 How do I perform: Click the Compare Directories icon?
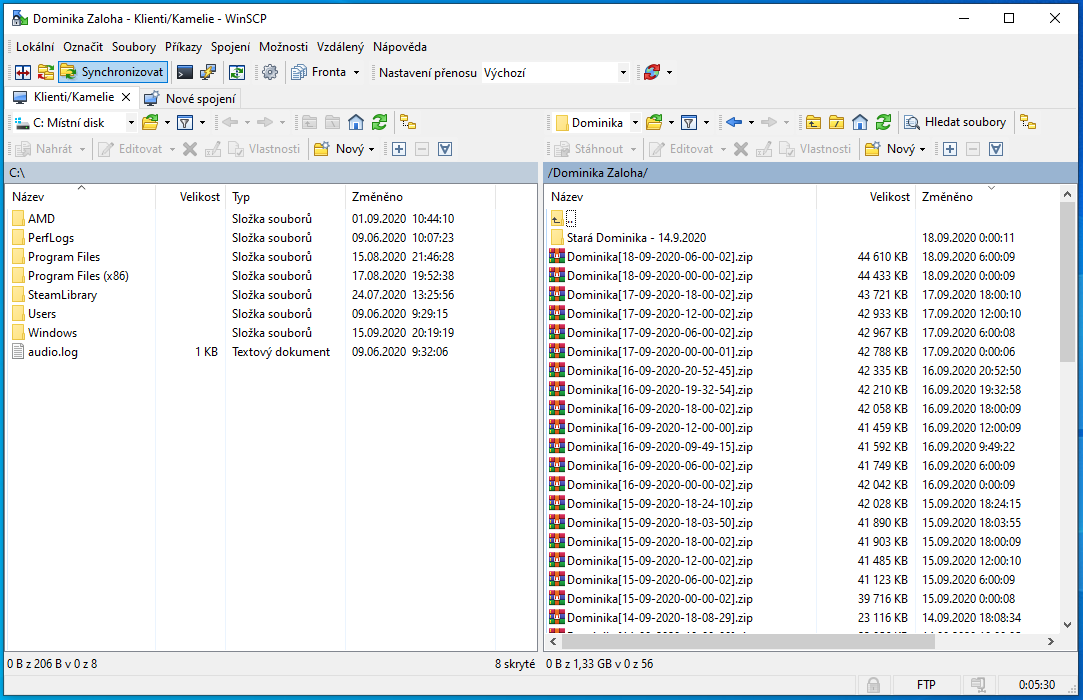tap(22, 72)
